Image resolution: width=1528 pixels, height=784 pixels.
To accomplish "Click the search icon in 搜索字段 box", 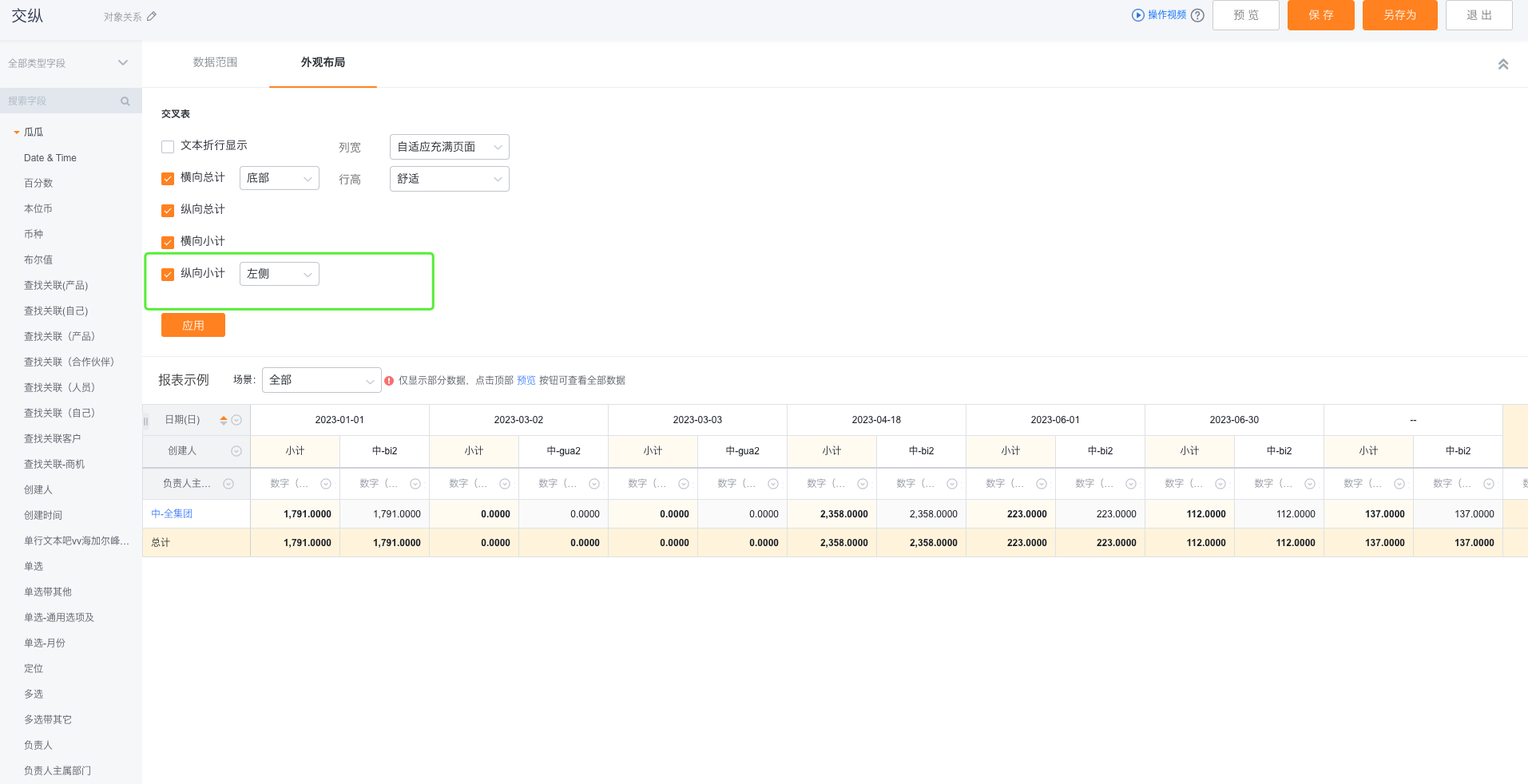I will 125,101.
